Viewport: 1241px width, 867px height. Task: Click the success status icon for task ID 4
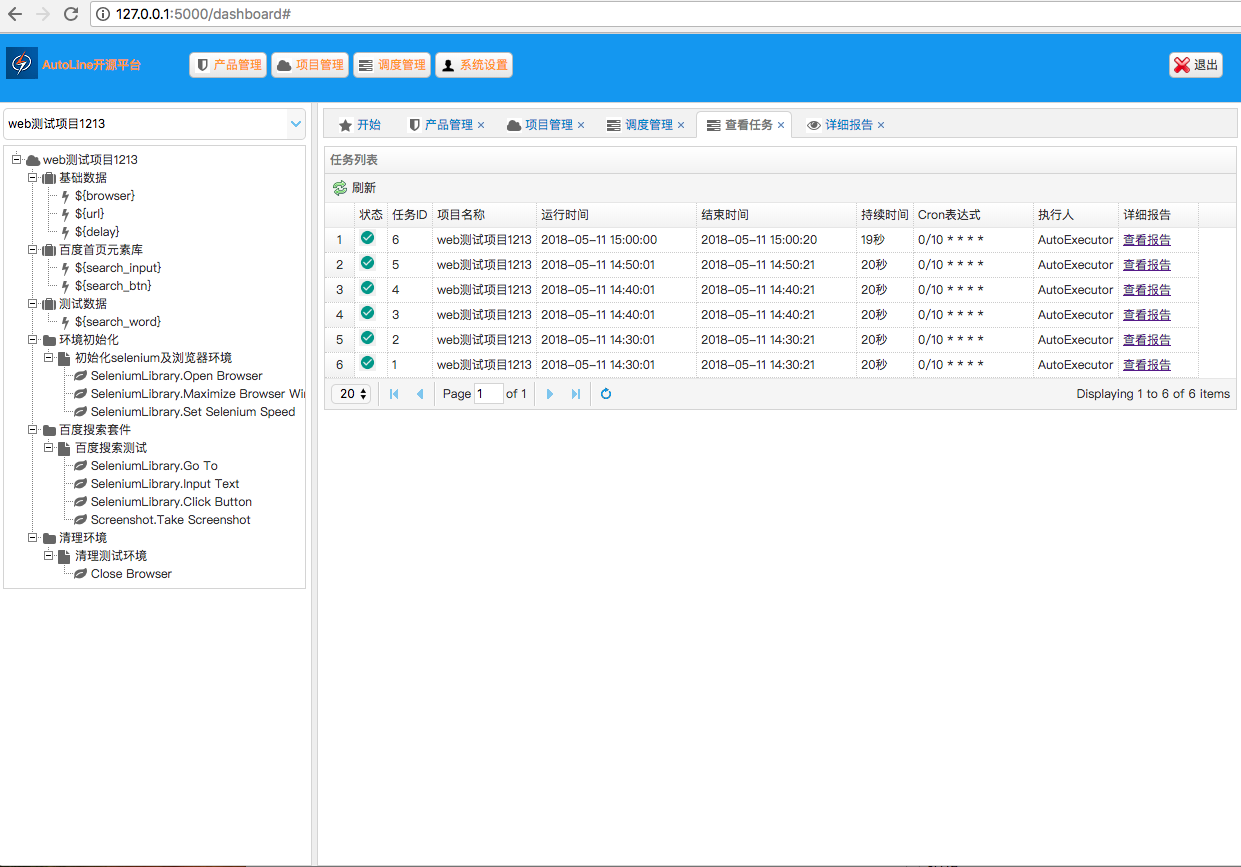(367, 288)
